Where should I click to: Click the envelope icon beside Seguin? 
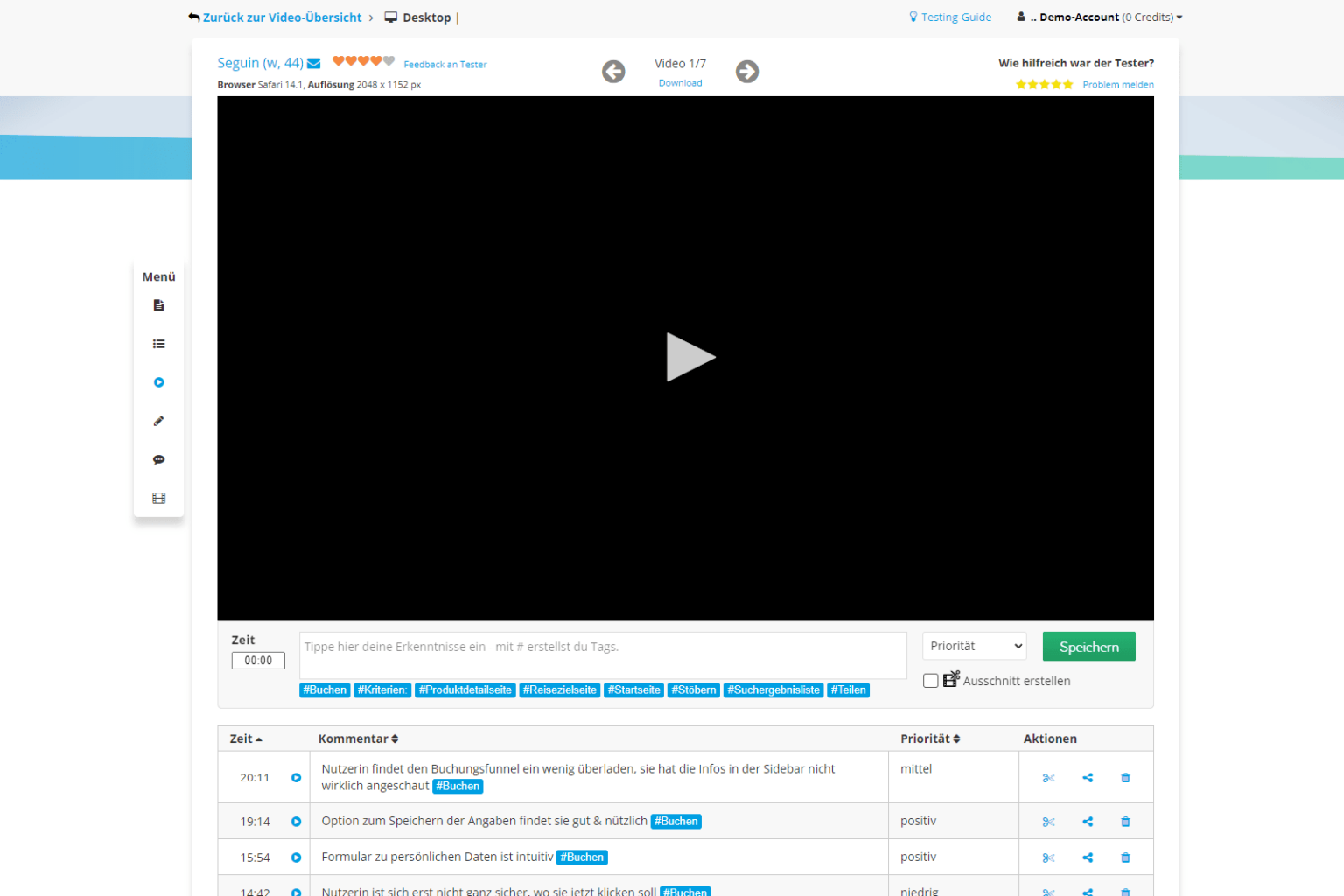[x=313, y=62]
